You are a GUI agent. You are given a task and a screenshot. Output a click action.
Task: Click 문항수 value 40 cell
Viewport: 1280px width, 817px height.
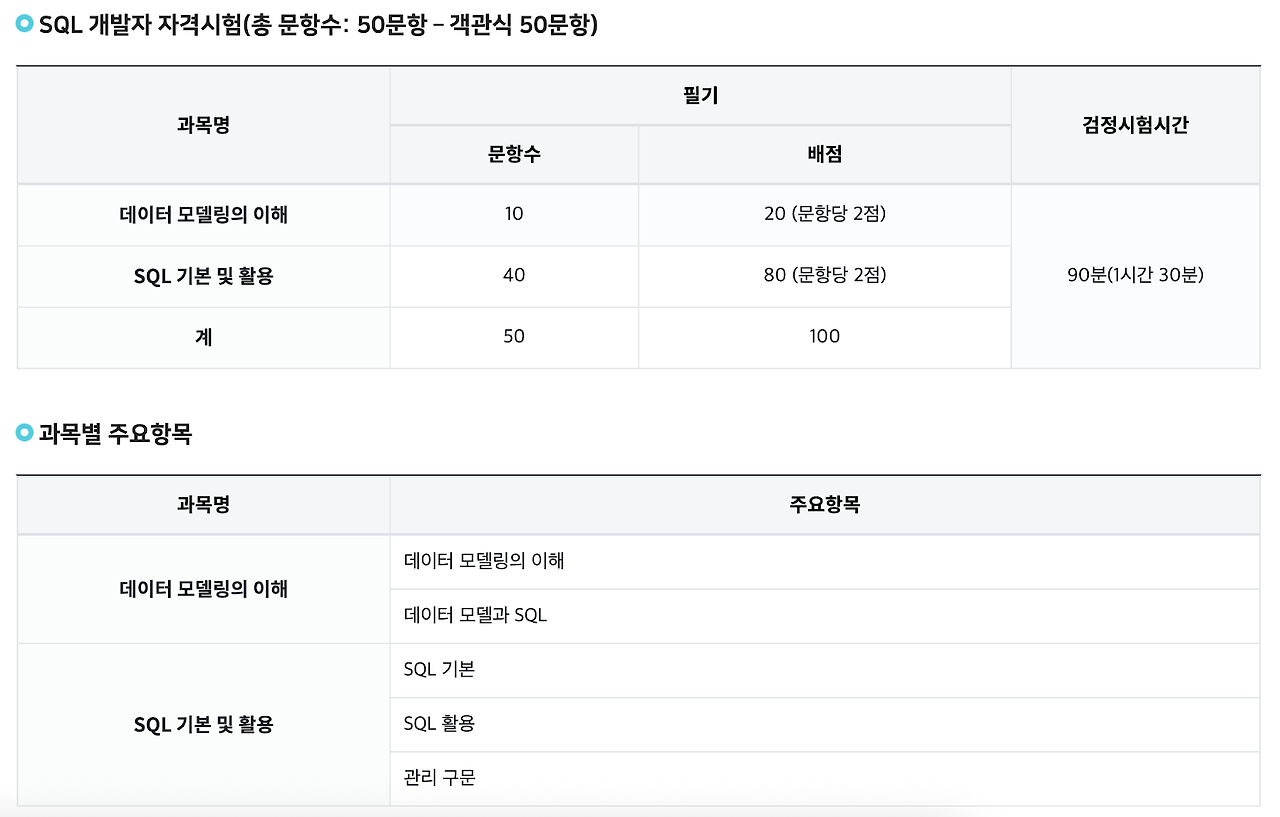tap(514, 275)
